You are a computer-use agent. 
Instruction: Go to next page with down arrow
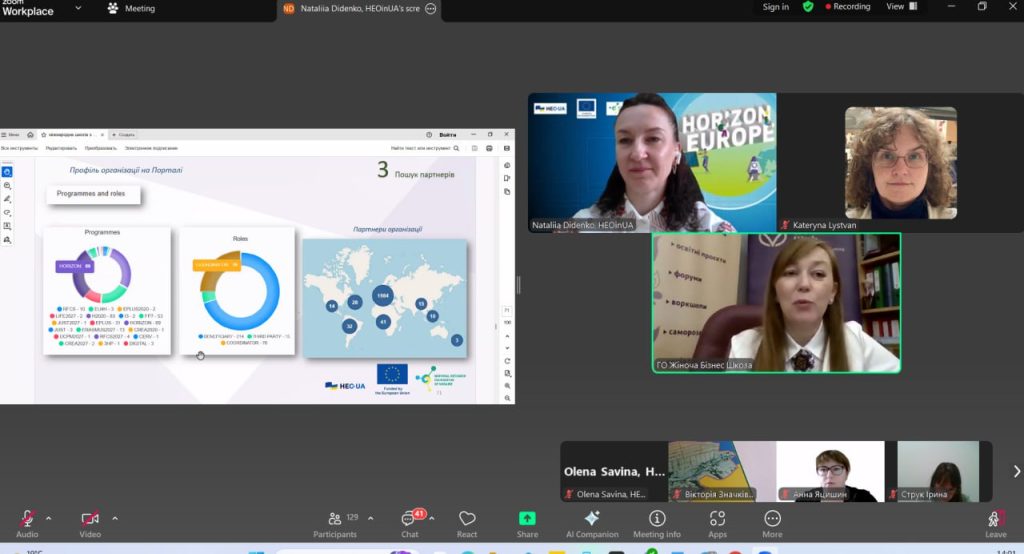[507, 348]
